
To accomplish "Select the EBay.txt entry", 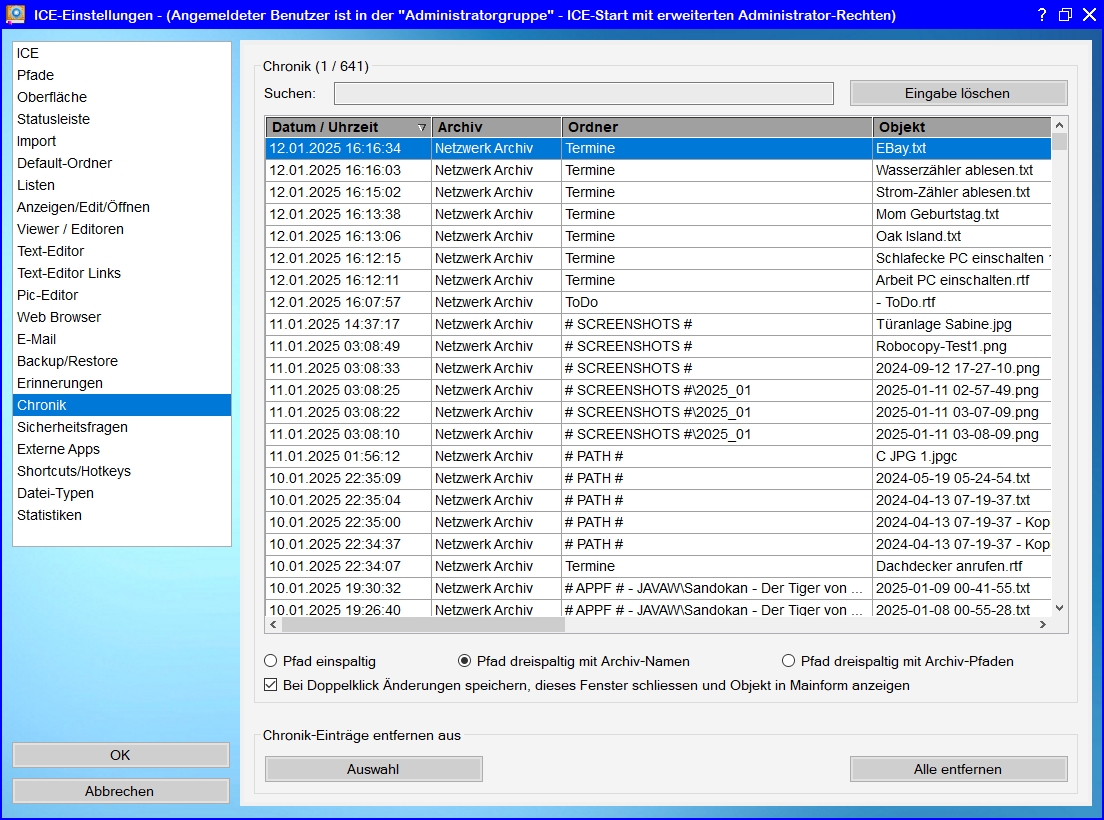I will point(962,149).
